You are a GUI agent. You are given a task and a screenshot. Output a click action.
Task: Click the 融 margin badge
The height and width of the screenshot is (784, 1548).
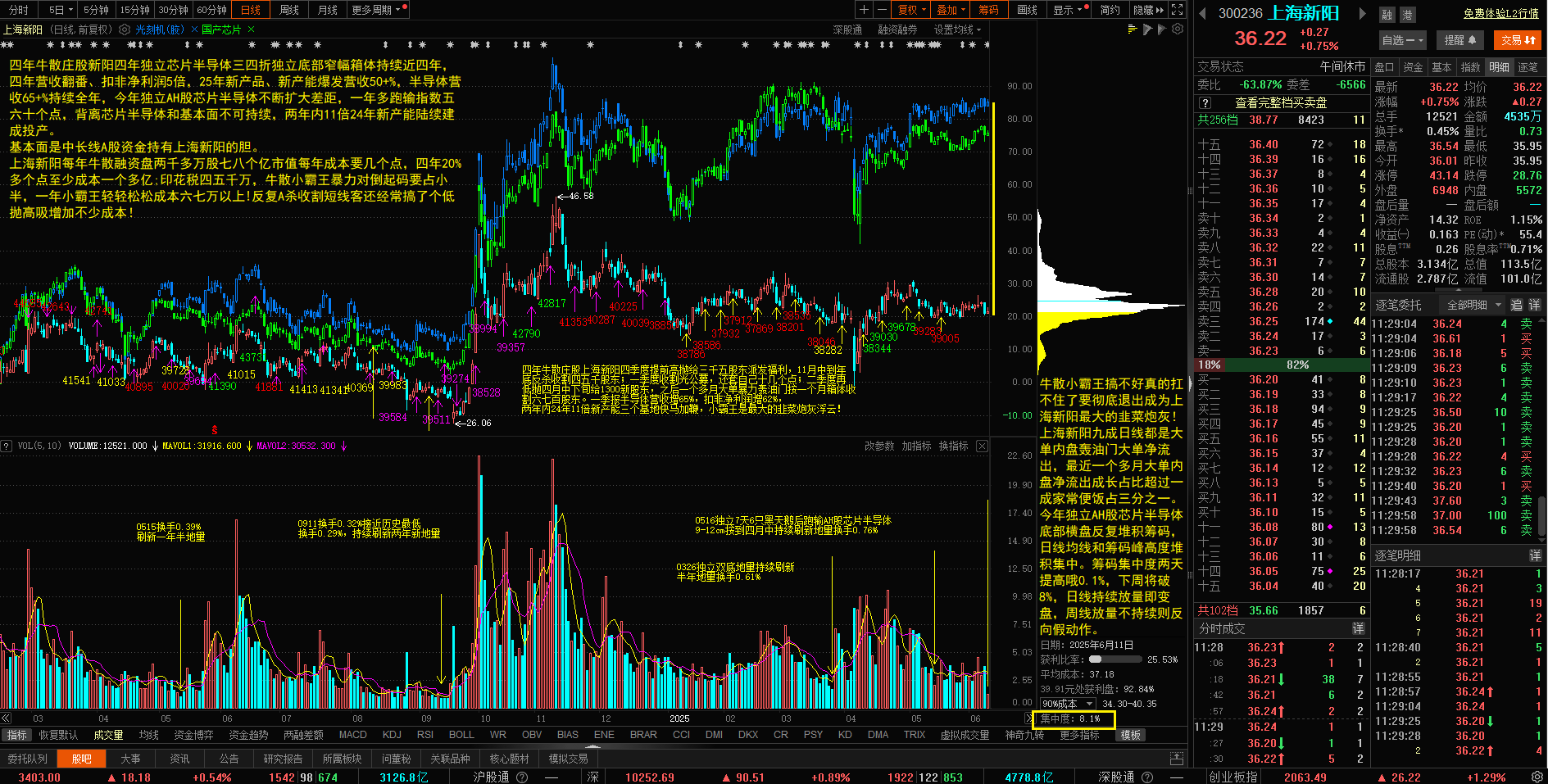[x=1387, y=15]
